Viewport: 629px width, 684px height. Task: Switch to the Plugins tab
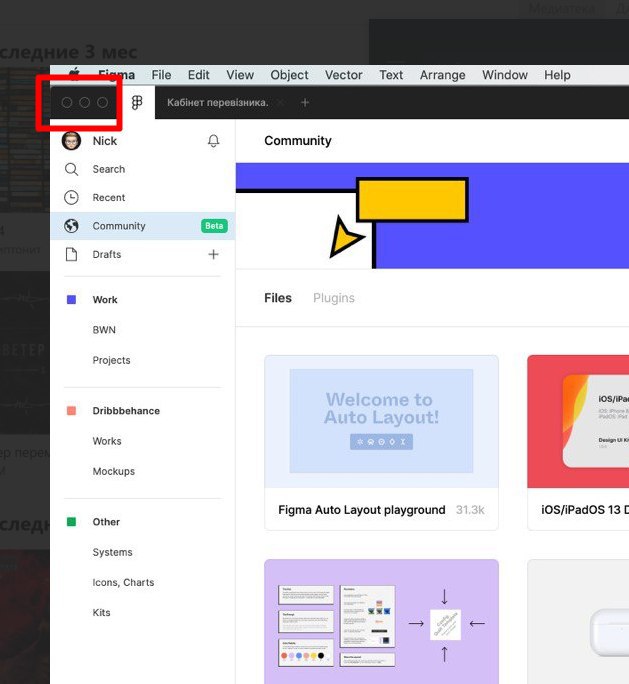click(334, 298)
